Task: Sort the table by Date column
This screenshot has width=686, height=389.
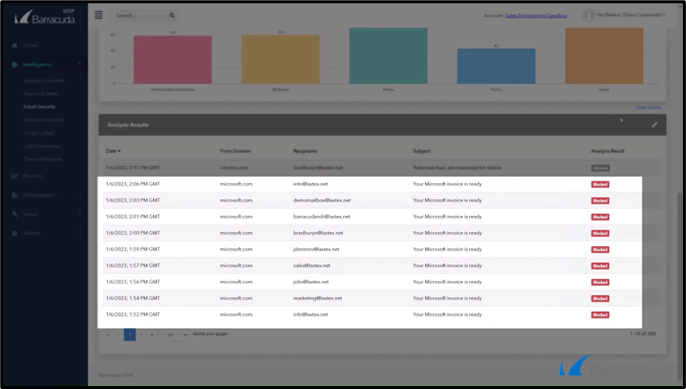Action: 113,151
